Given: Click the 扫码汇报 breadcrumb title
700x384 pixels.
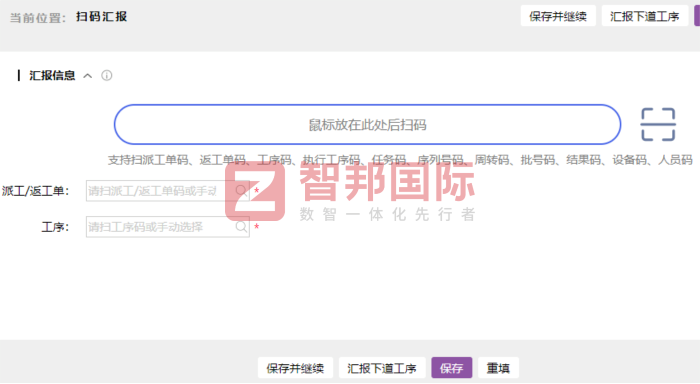Looking at the screenshot, I should tap(101, 17).
